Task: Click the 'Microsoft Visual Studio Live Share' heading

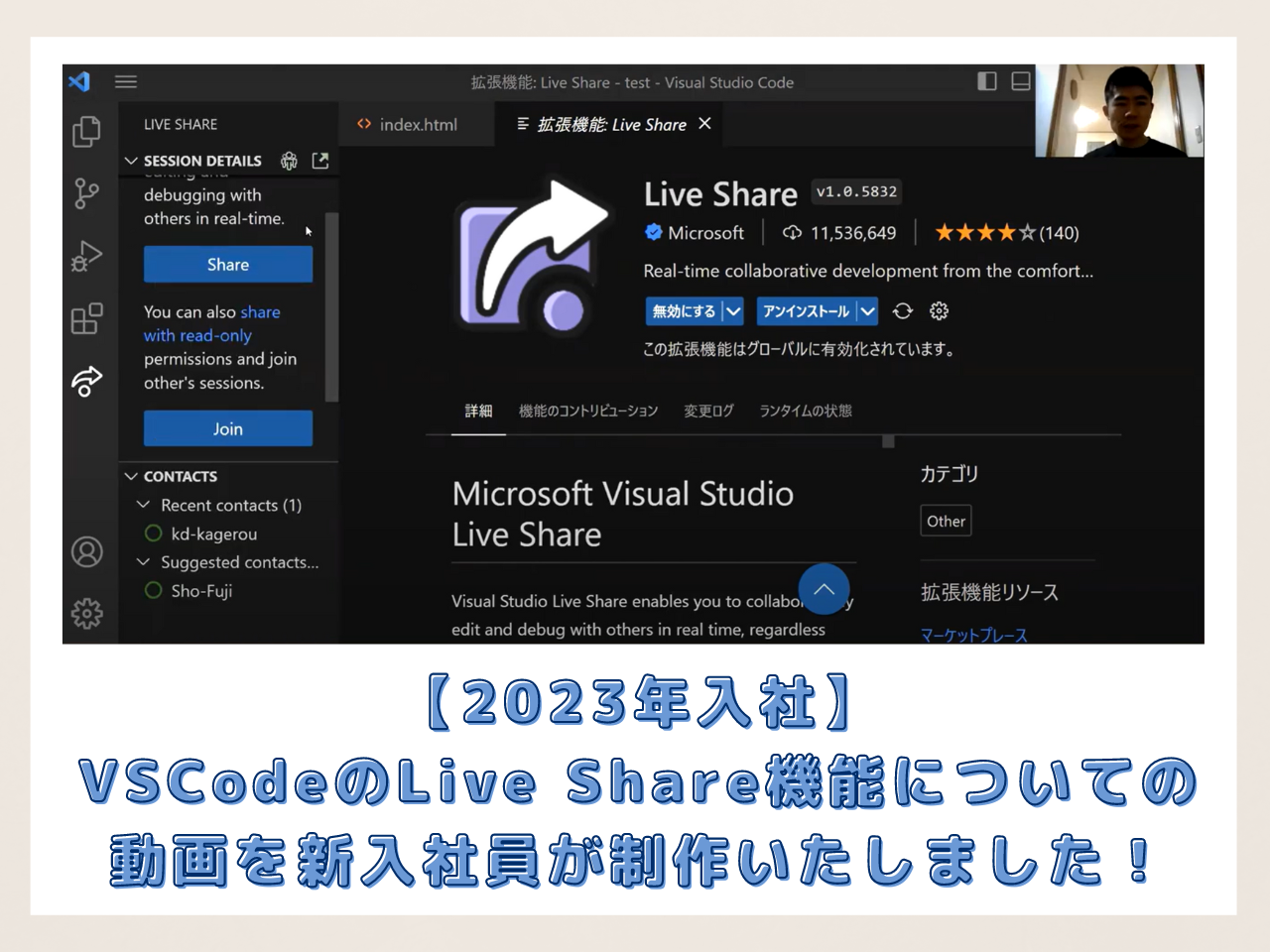Action: click(623, 514)
